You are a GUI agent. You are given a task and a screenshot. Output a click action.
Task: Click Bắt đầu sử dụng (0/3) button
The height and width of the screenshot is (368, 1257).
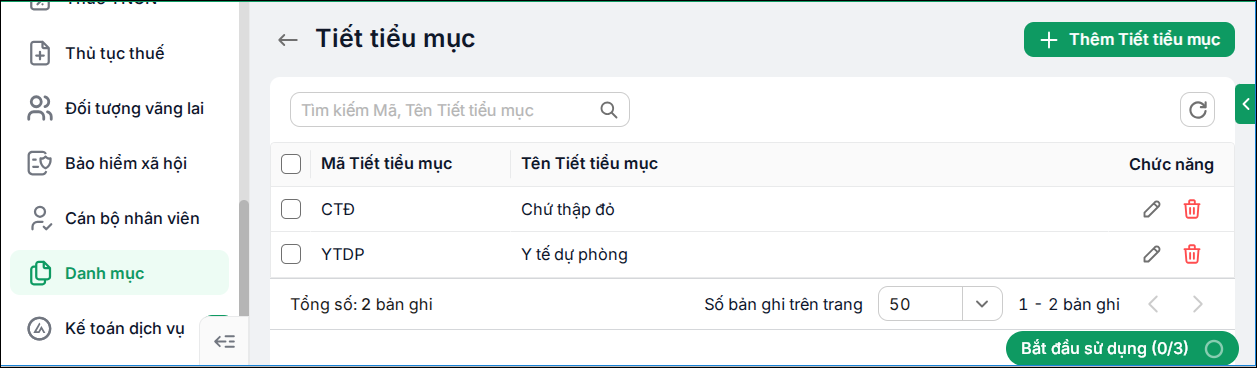(1122, 349)
